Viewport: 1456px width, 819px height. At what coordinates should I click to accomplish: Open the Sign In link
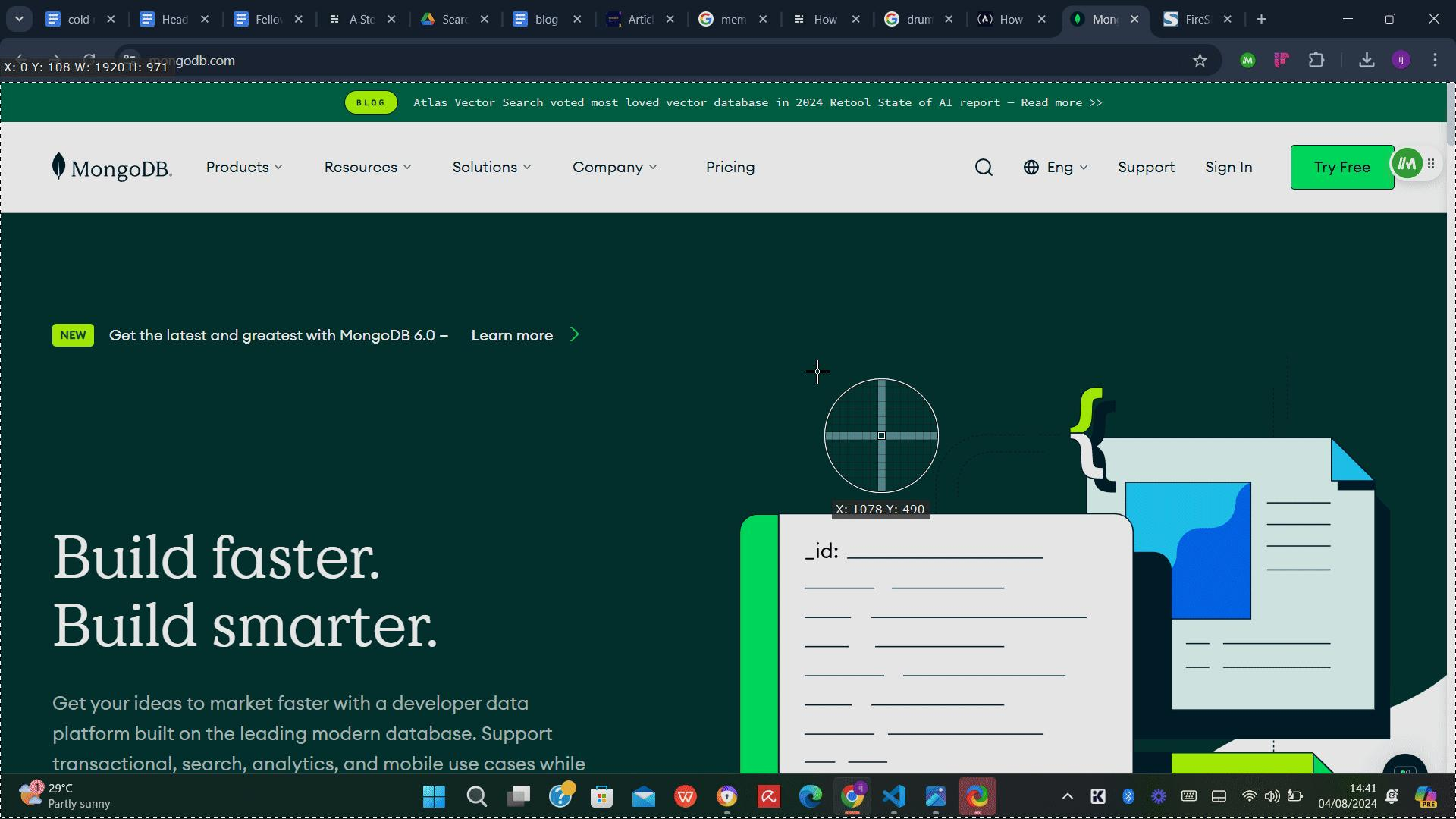coord(1228,168)
